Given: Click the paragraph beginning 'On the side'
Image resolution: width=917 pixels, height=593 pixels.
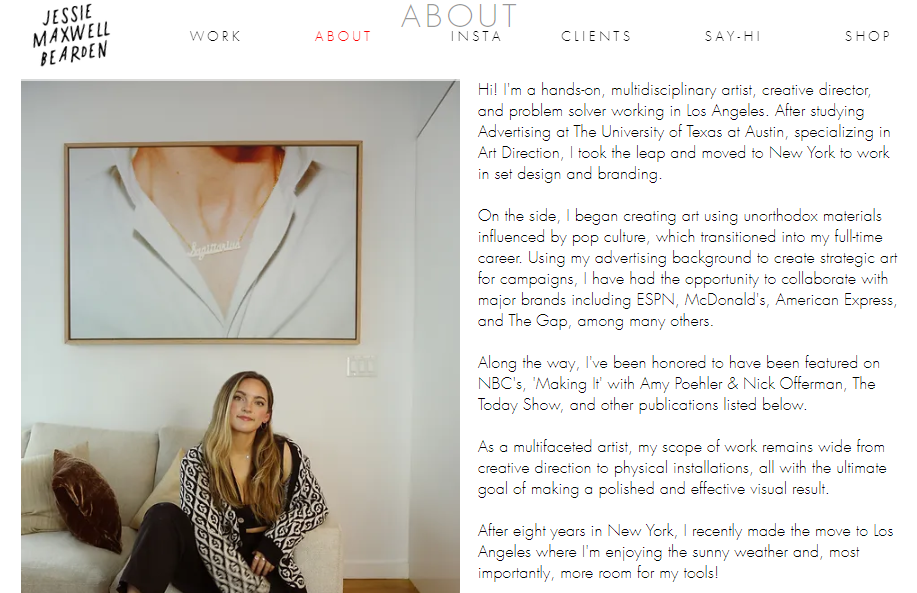Looking at the screenshot, I should click(687, 268).
